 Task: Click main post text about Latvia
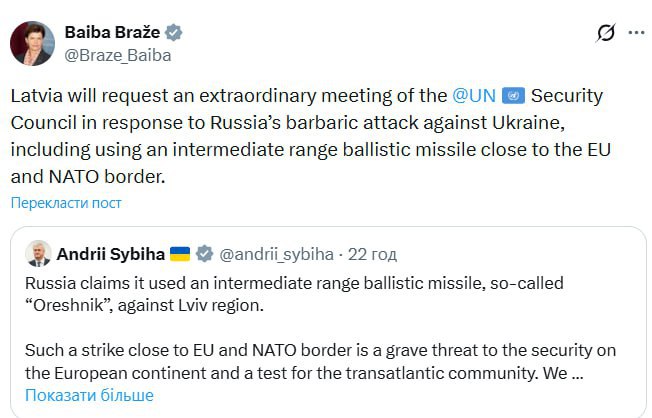coord(300,150)
